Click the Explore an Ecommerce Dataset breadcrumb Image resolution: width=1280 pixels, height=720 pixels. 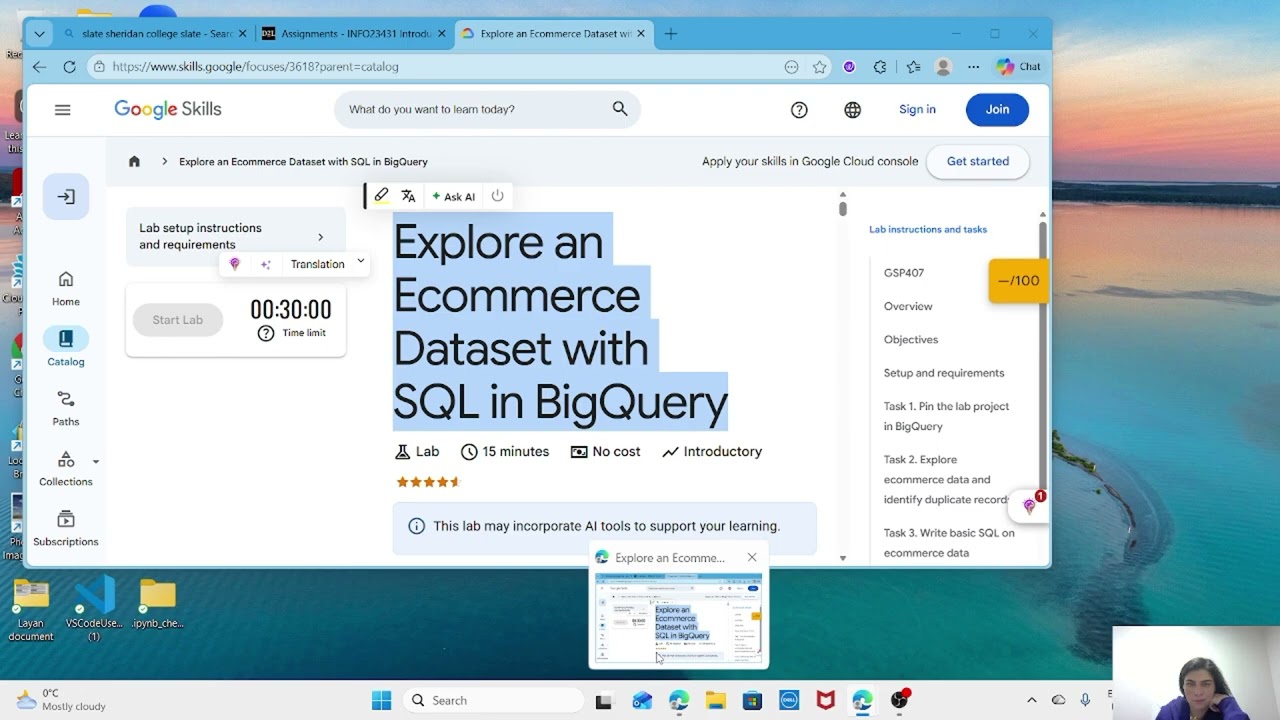coord(303,161)
